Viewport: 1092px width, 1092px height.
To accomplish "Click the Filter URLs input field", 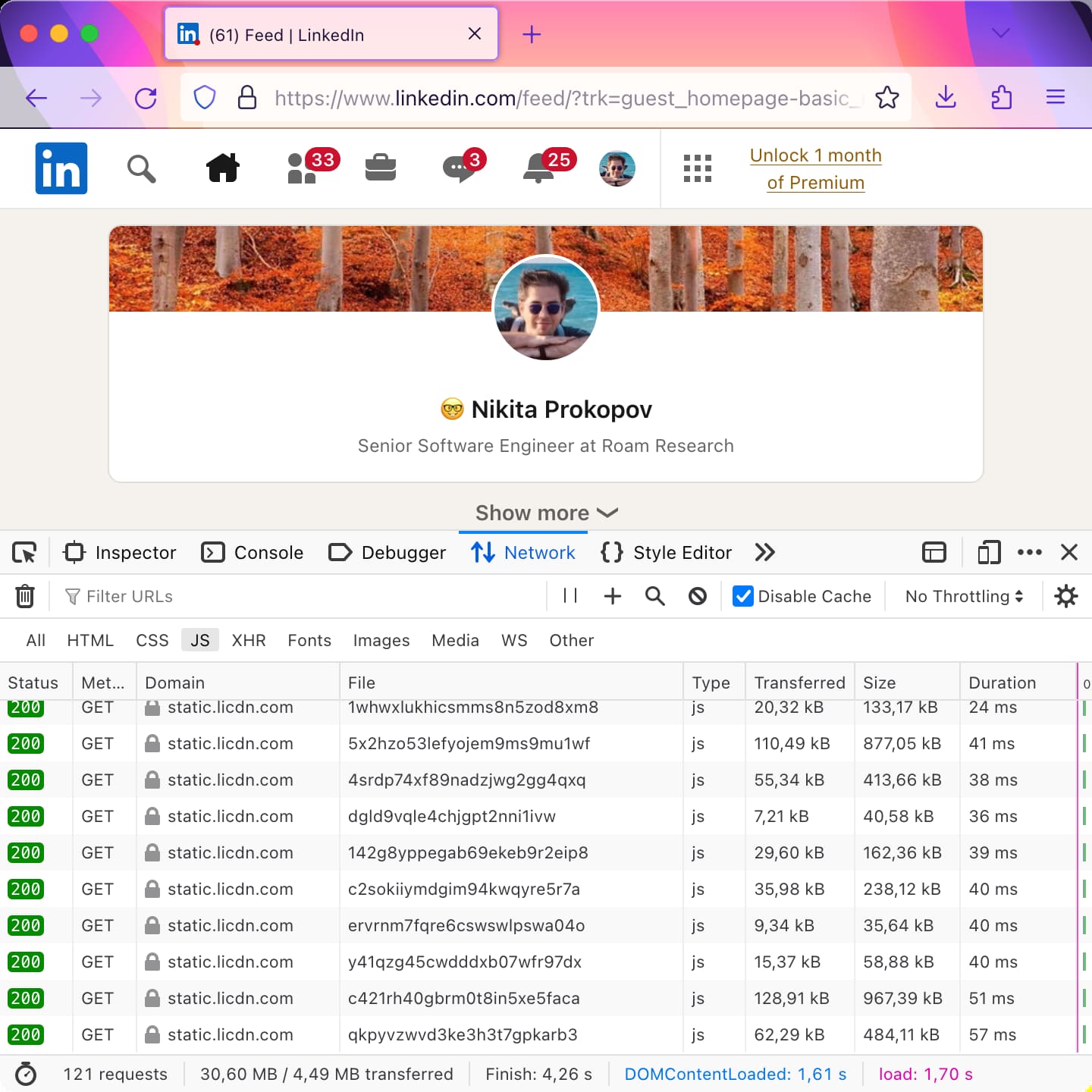I will tap(227, 596).
